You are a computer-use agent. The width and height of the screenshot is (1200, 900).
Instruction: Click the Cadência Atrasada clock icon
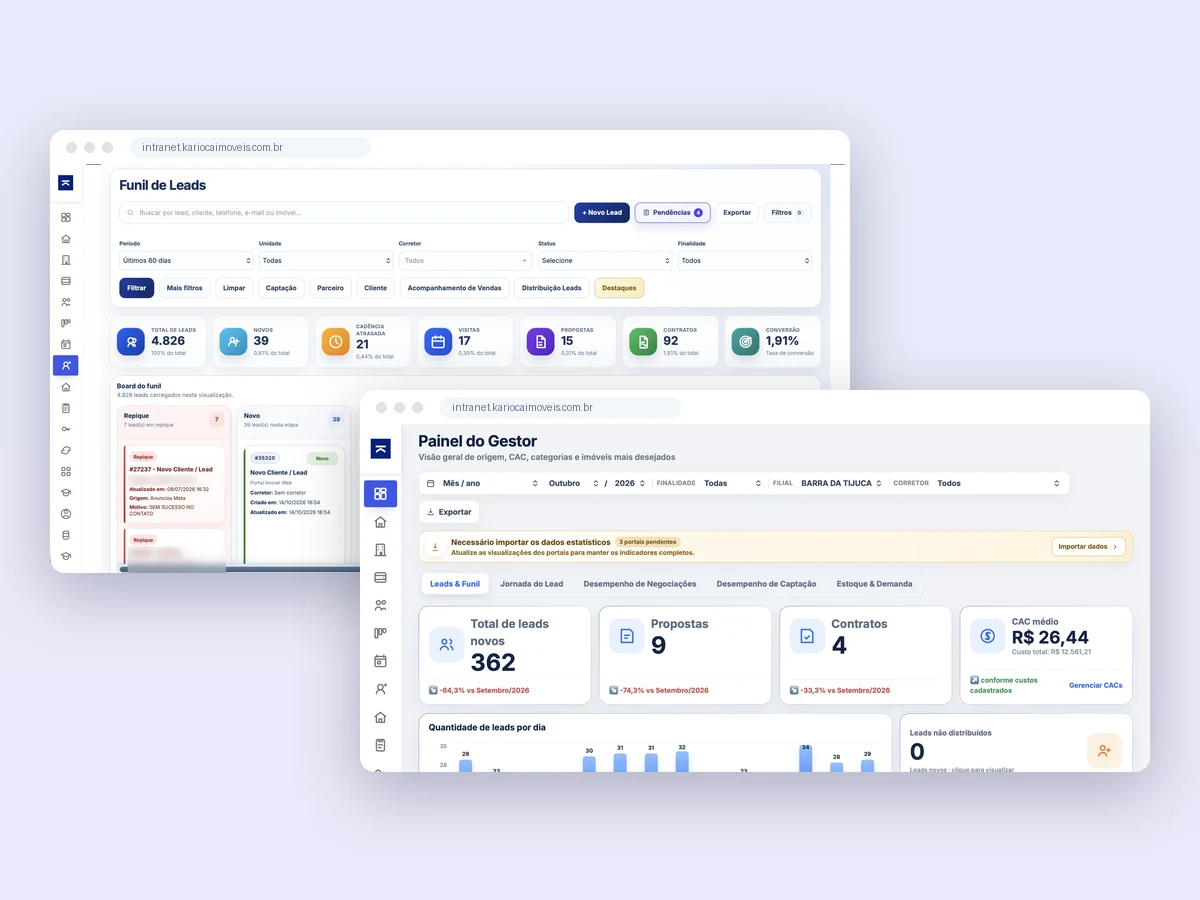(x=336, y=341)
